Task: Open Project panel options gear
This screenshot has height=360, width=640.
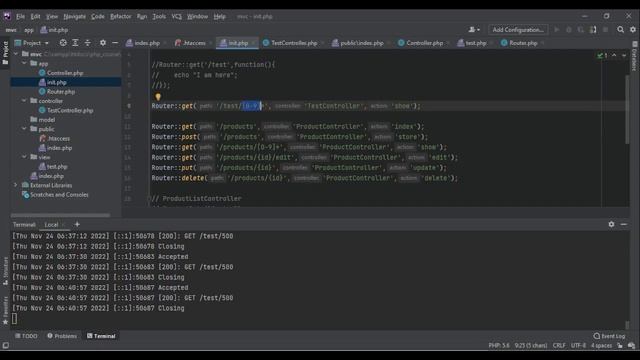Action: point(103,43)
